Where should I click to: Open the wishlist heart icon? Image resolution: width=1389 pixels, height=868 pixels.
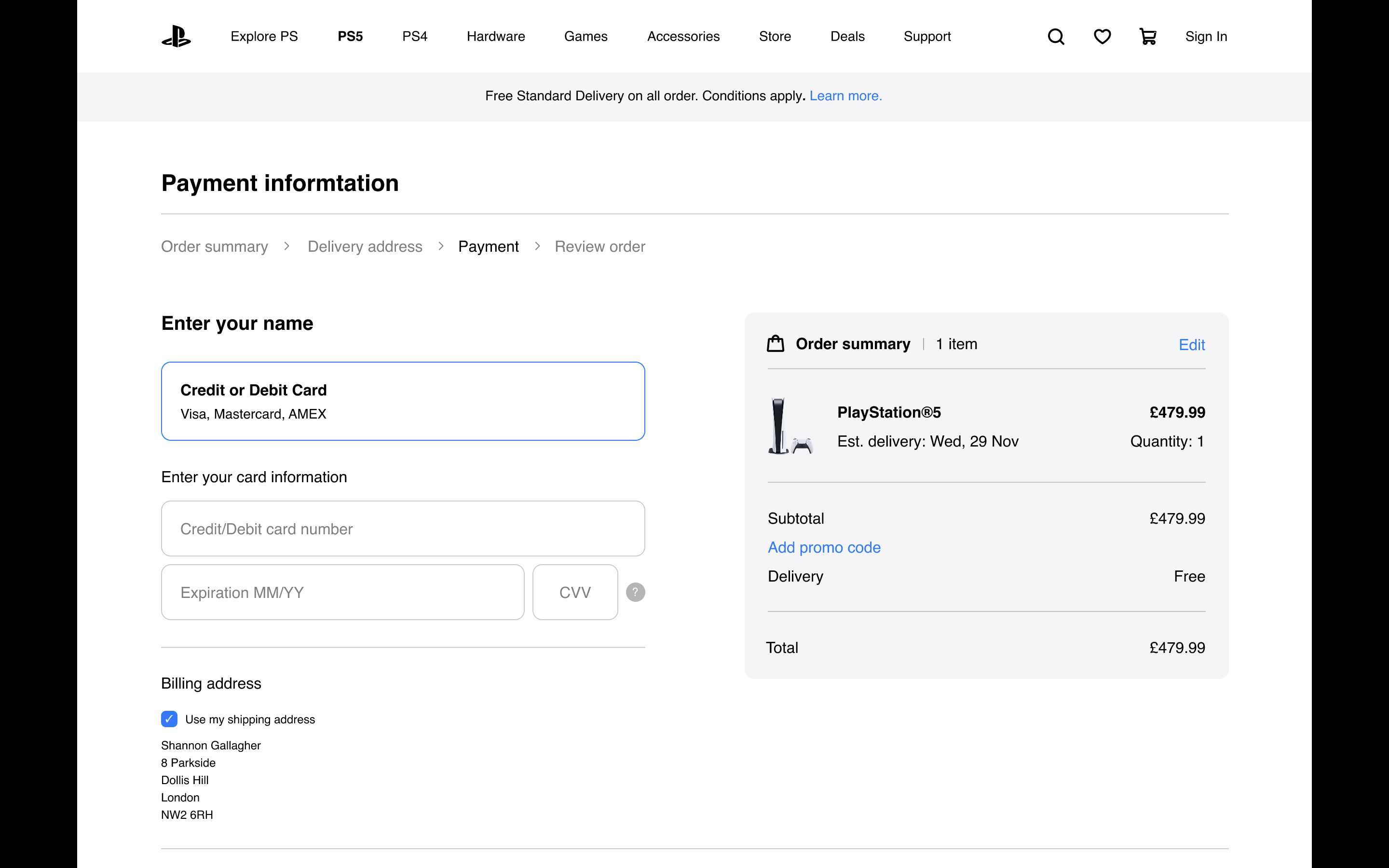pos(1102,37)
